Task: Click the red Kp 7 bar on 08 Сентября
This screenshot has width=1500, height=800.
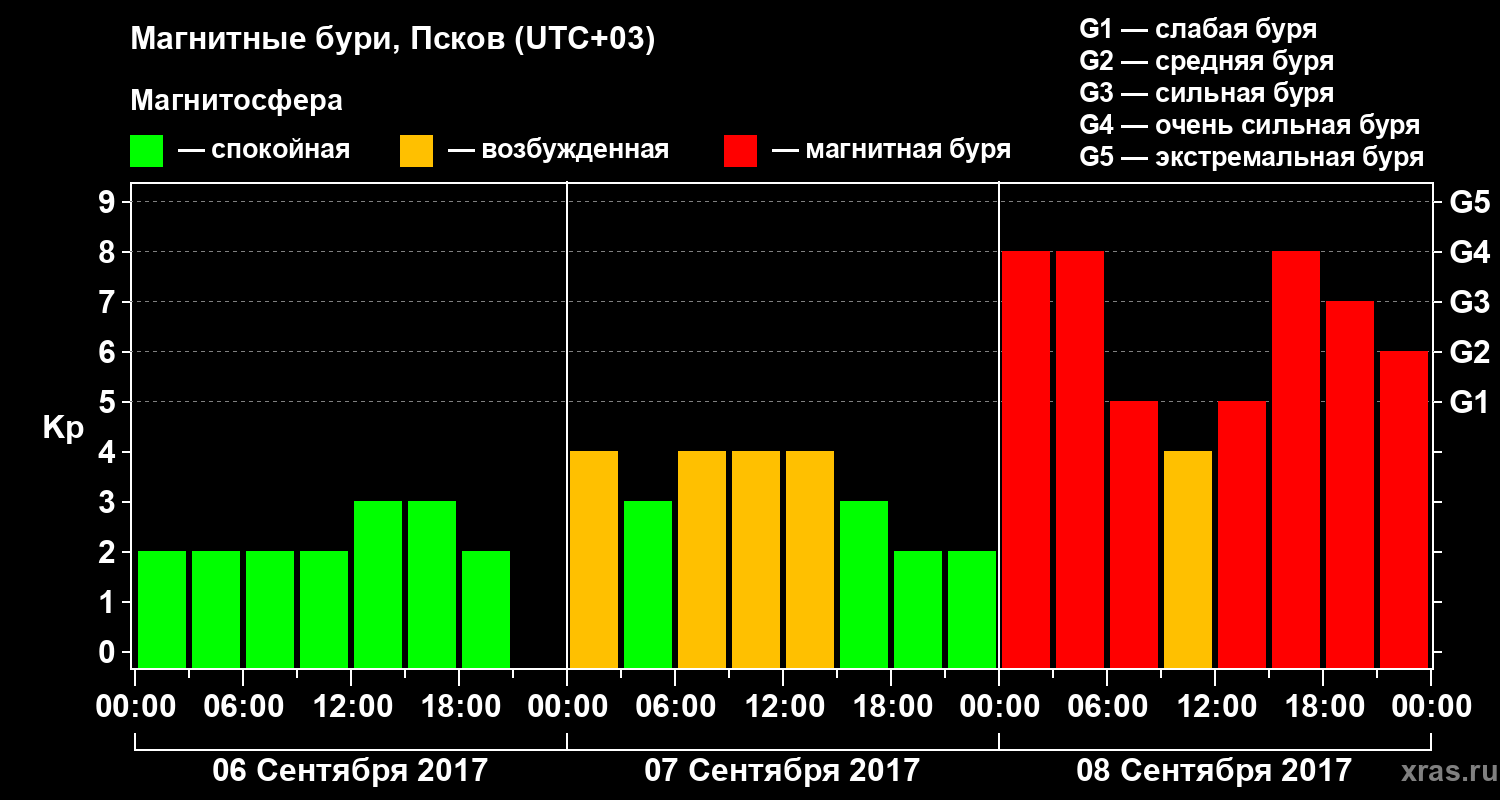Action: tap(1350, 484)
